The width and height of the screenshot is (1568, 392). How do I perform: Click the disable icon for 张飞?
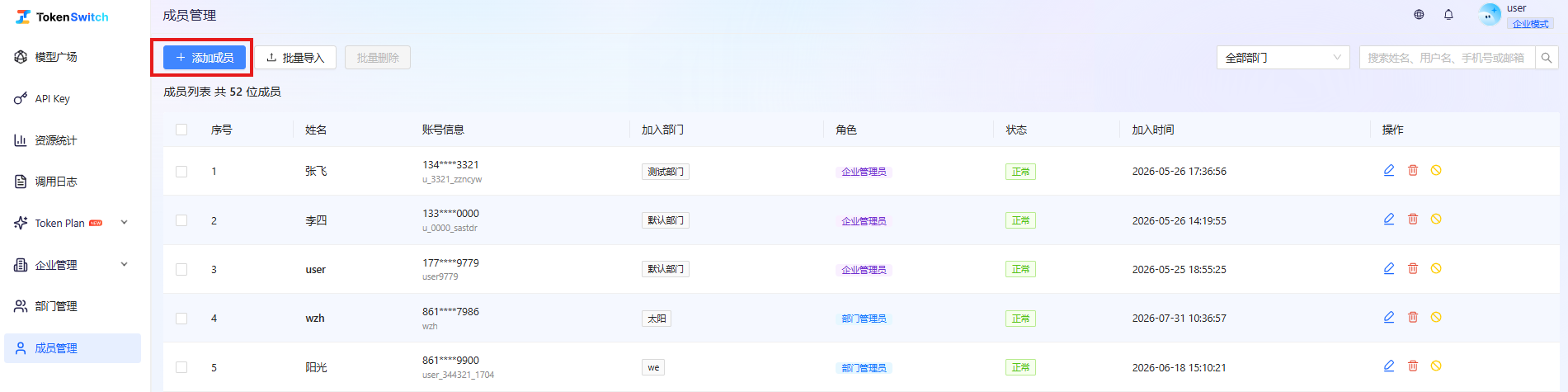click(1436, 170)
